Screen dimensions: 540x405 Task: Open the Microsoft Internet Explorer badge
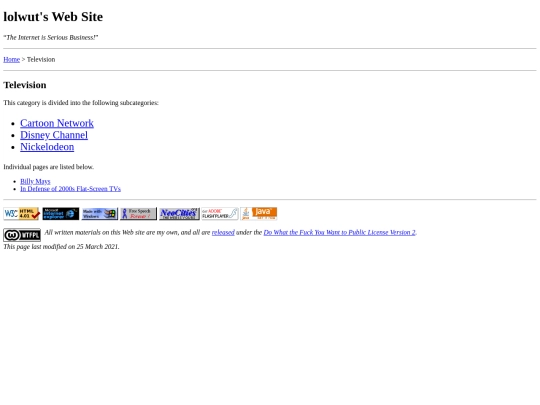click(61, 214)
